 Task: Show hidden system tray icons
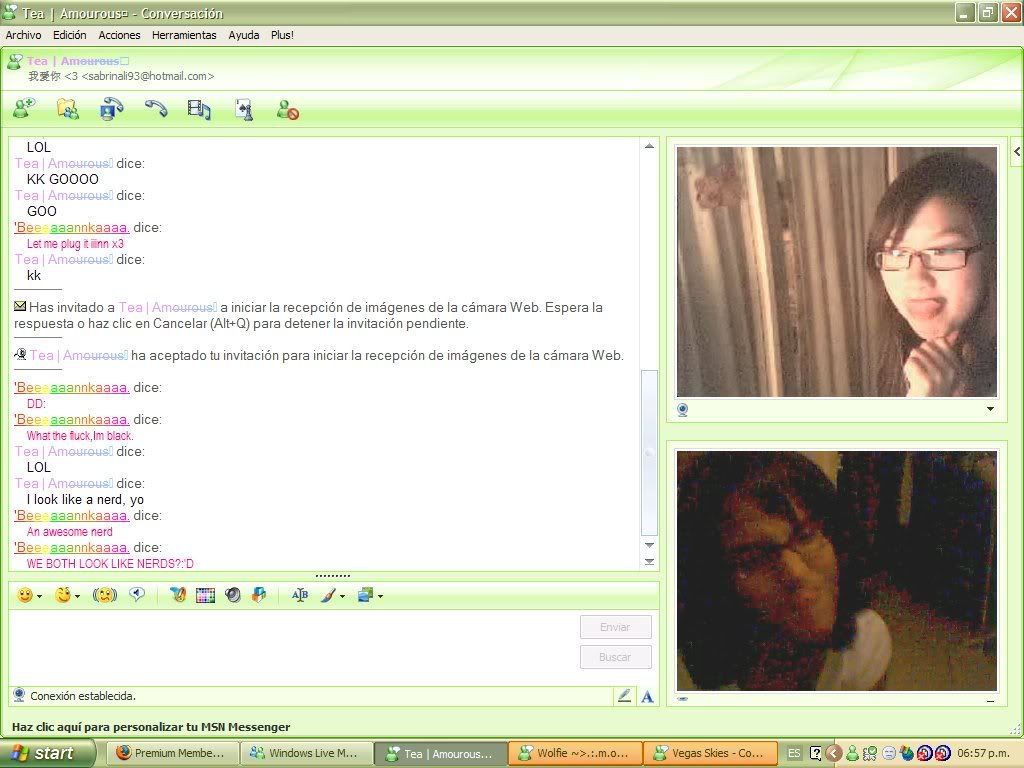click(x=833, y=753)
